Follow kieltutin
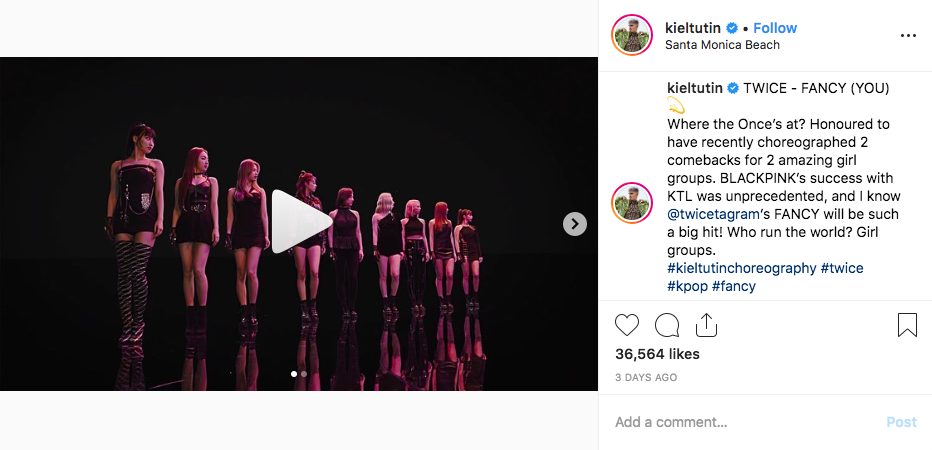The height and width of the screenshot is (450, 932). (775, 27)
